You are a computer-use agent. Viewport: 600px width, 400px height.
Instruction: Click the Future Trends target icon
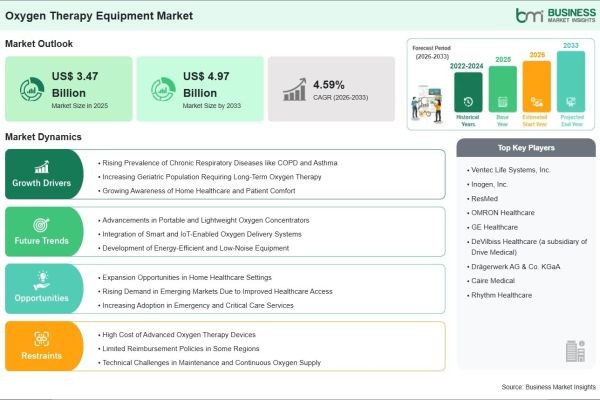41,225
